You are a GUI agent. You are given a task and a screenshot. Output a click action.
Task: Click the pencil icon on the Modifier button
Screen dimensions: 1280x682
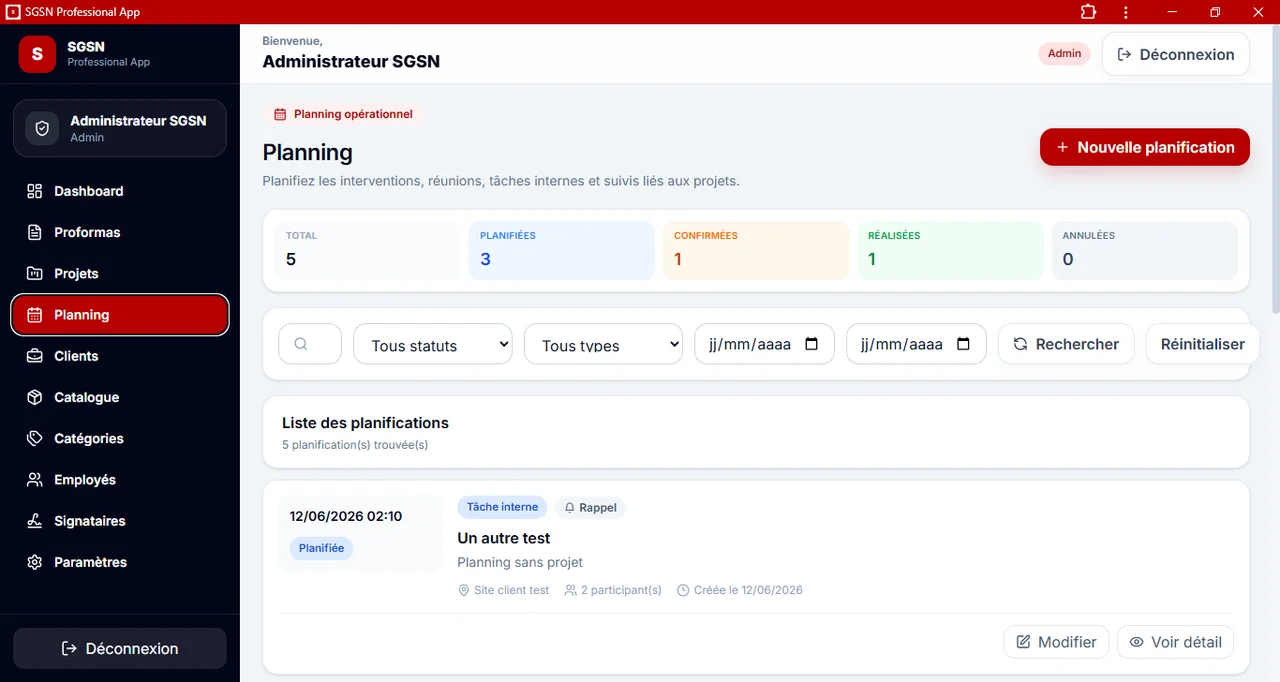point(1023,642)
